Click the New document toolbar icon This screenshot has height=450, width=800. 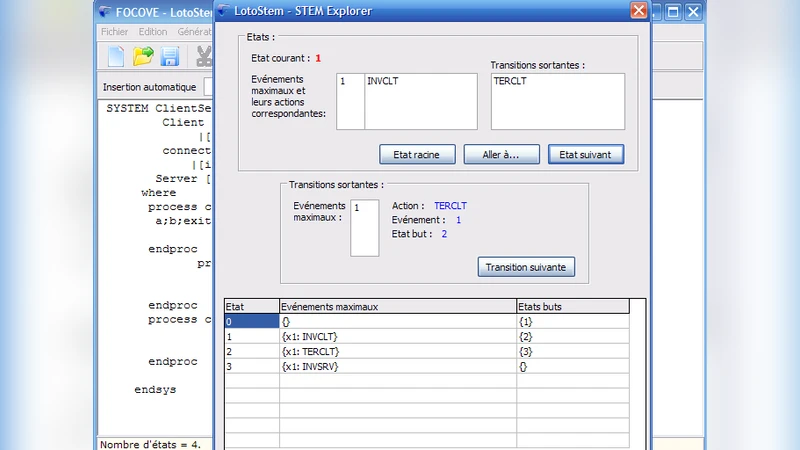[116, 56]
